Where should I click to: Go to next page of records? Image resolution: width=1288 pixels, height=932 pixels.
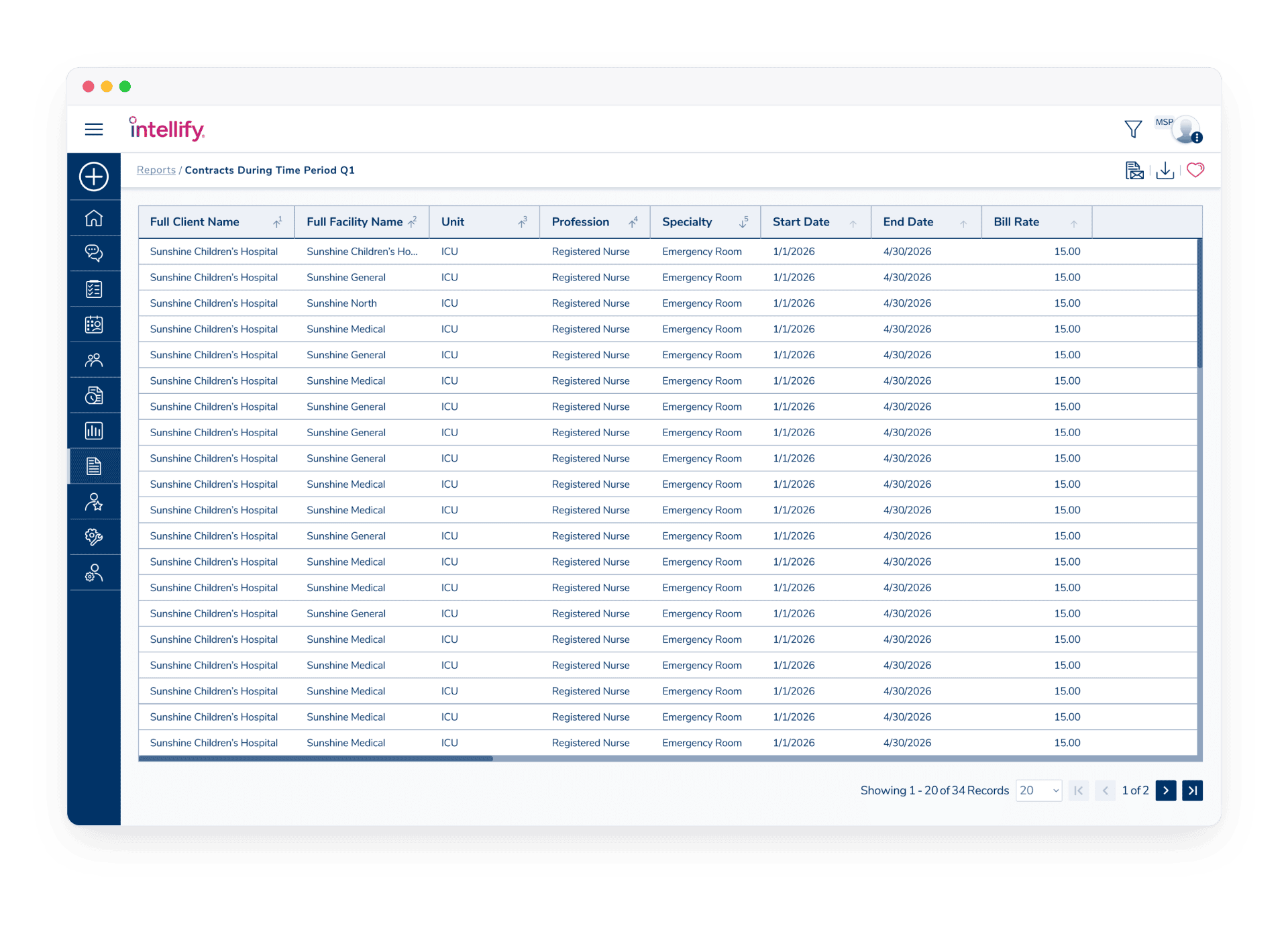[1166, 790]
